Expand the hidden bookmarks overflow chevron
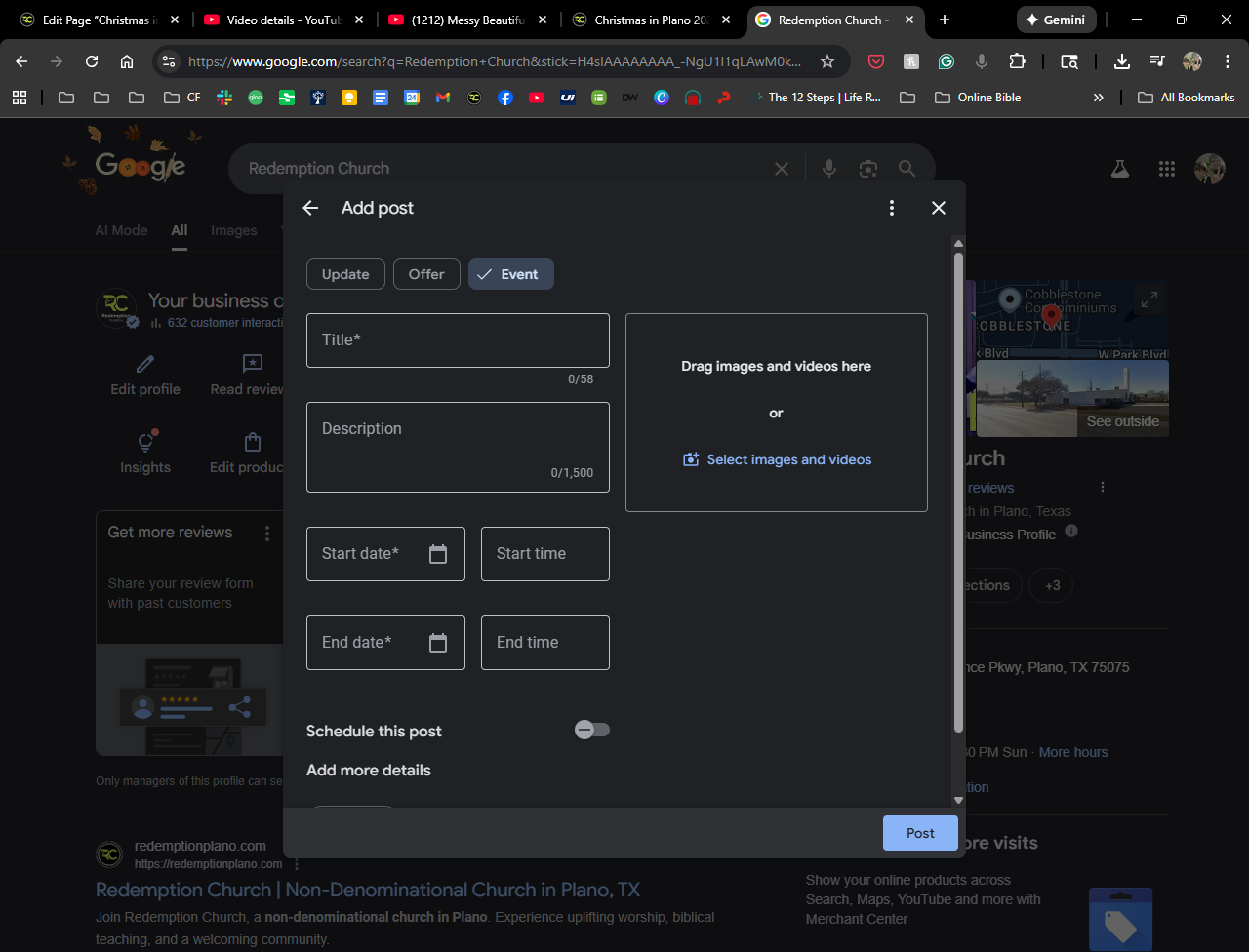 pos(1099,98)
